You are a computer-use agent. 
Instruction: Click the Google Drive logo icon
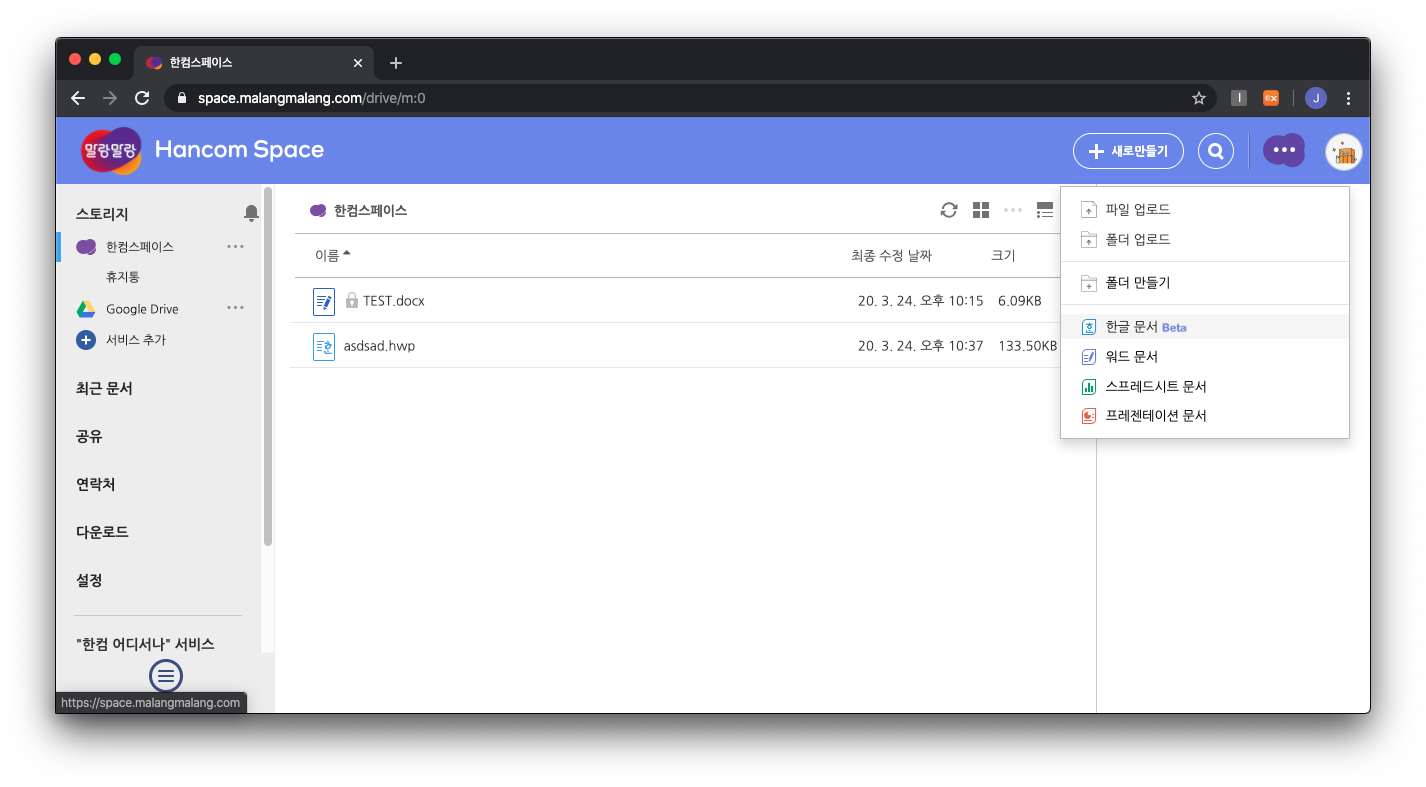[86, 309]
